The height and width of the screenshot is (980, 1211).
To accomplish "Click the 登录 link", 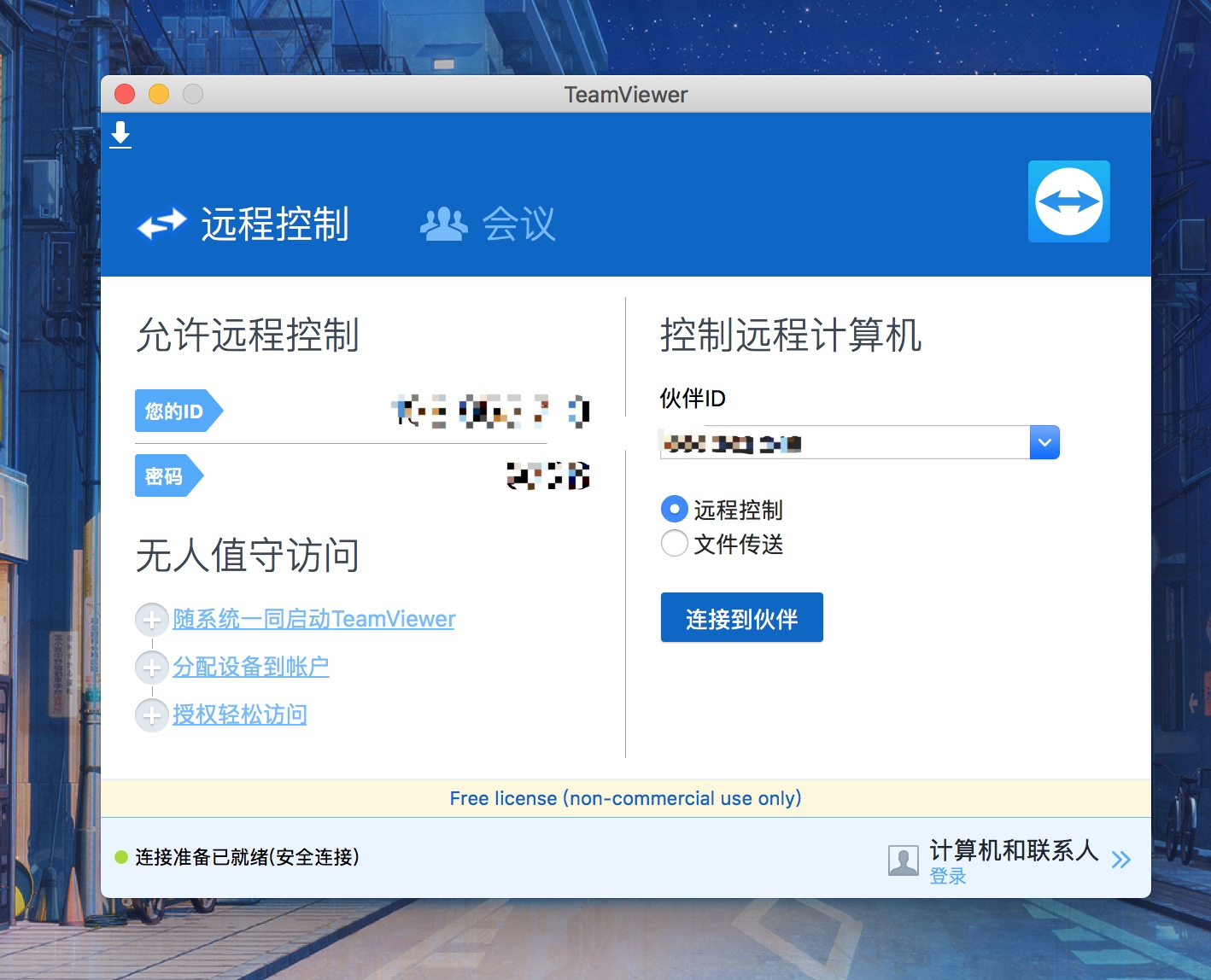I will (x=948, y=876).
